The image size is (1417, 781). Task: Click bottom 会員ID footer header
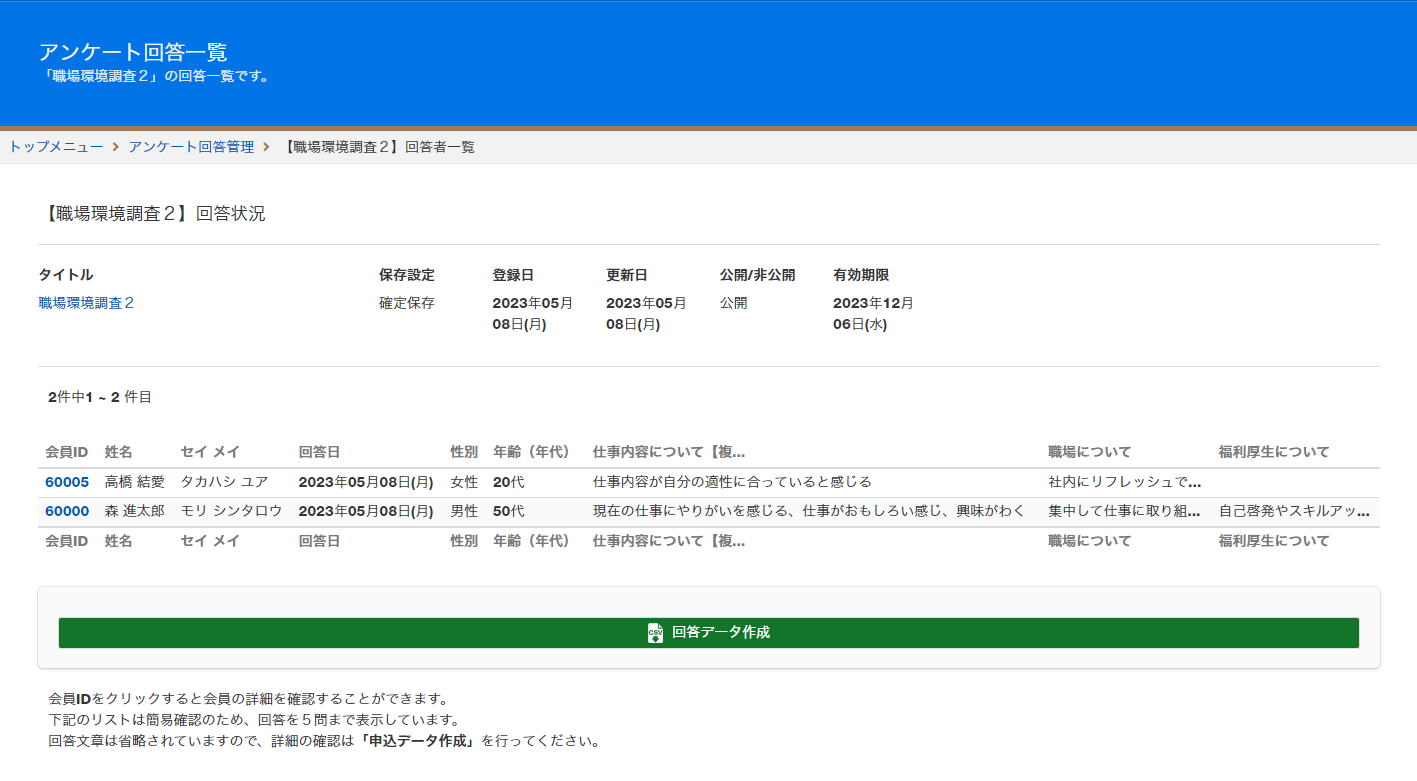pos(67,541)
